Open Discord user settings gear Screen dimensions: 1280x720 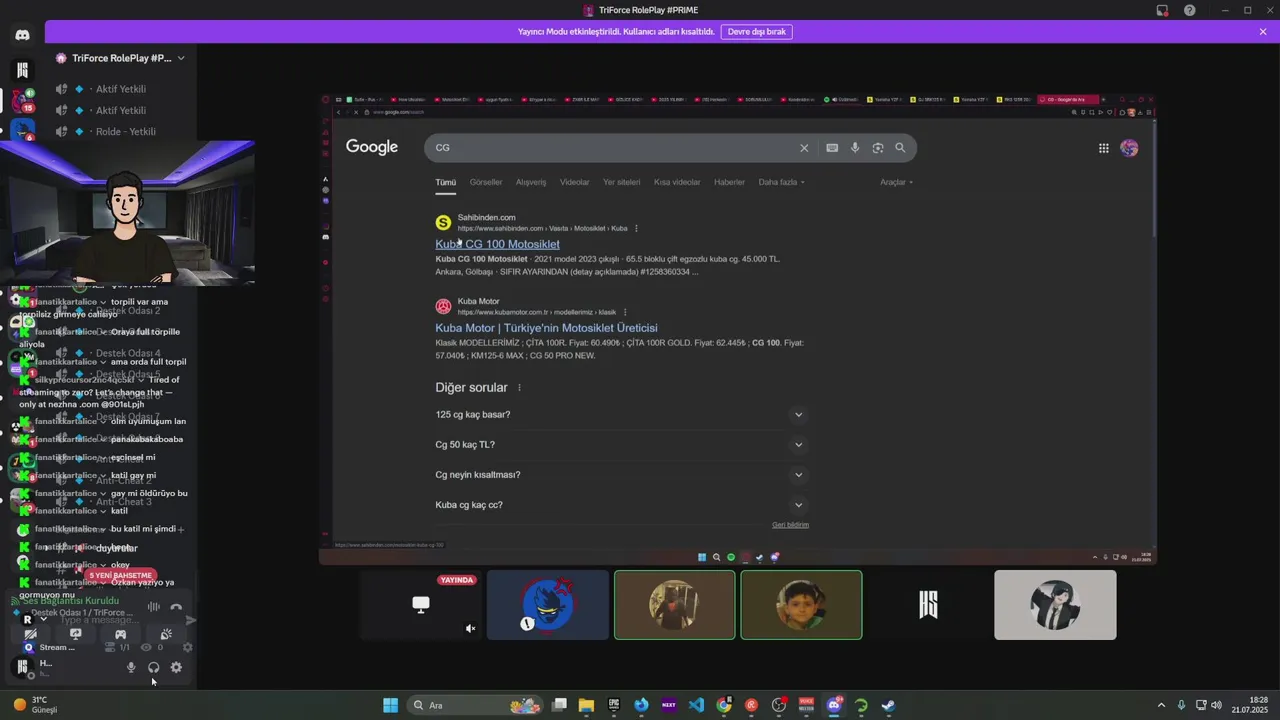(177, 667)
